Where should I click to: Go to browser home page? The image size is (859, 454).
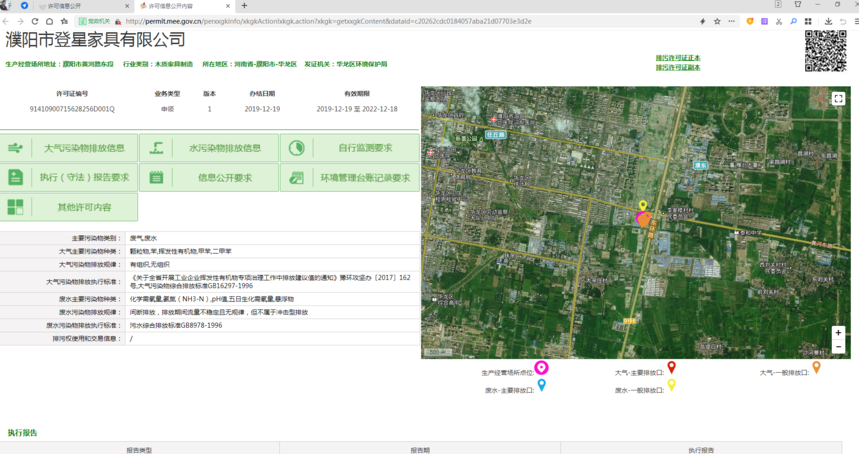[49, 21]
